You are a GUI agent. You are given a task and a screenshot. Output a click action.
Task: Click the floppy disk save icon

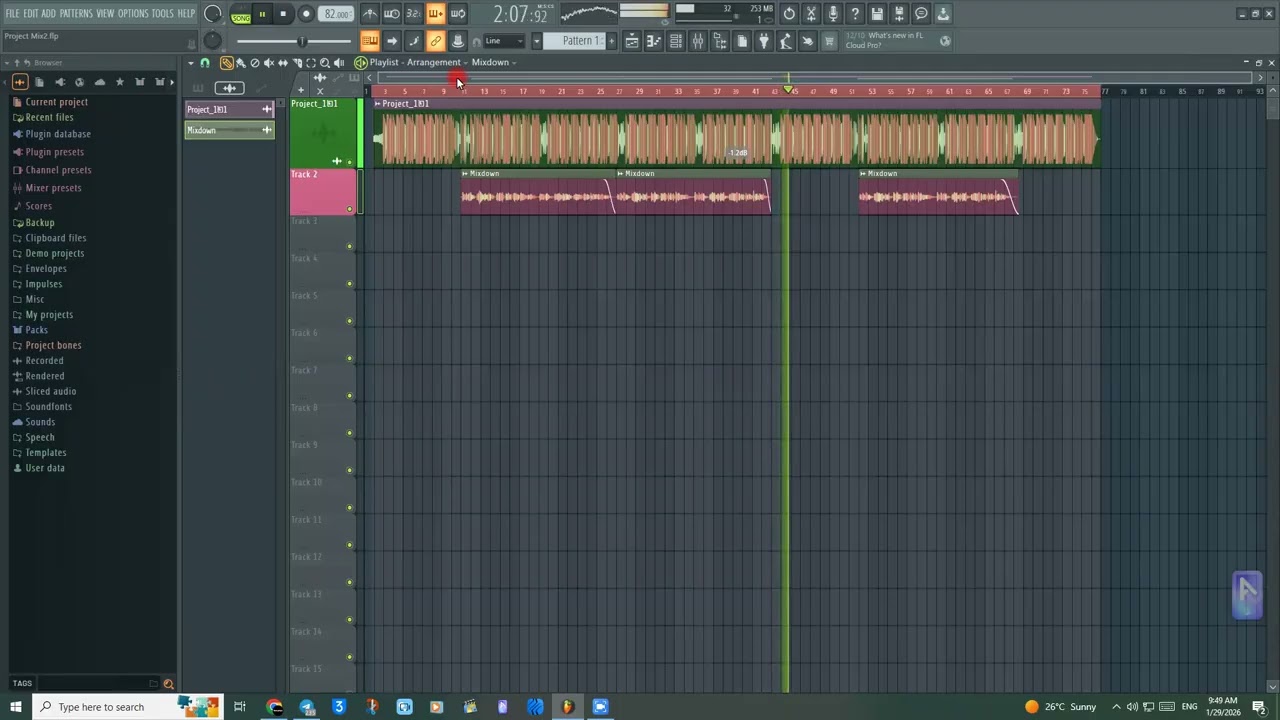877,14
